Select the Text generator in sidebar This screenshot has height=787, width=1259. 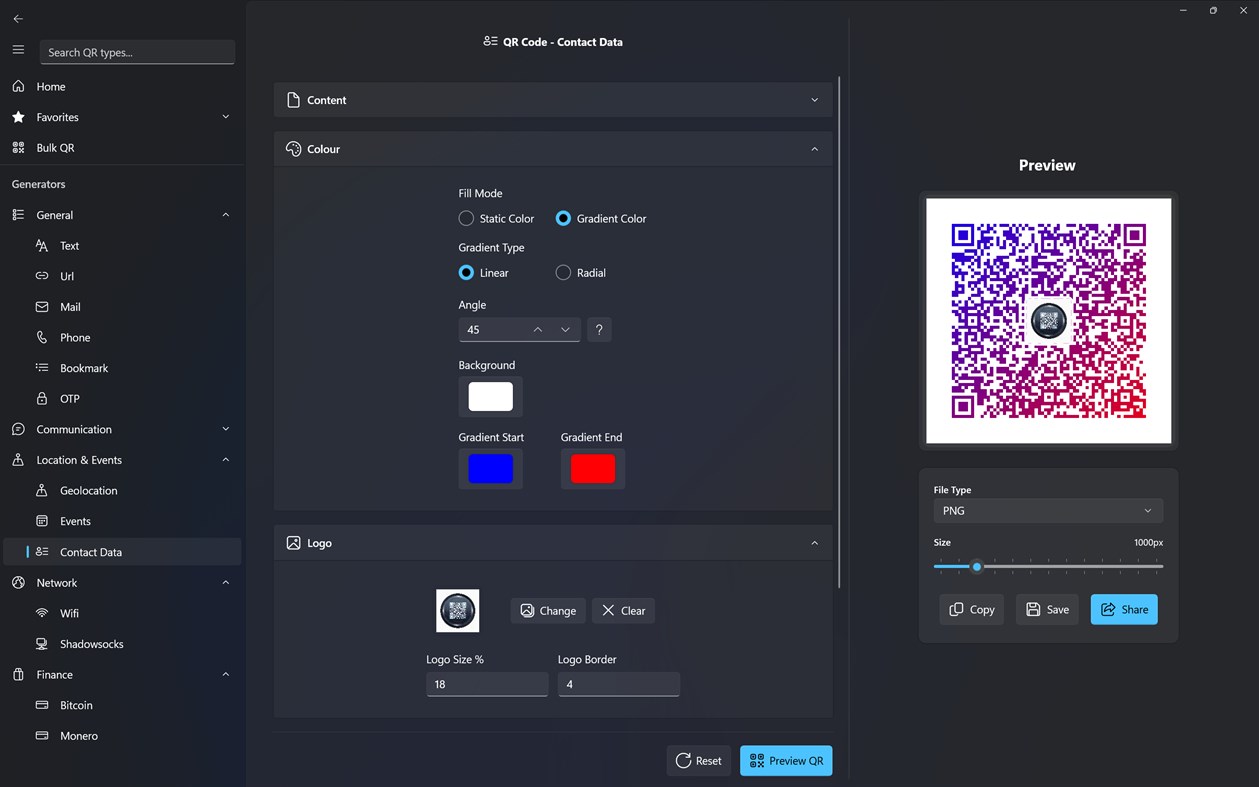pyautogui.click(x=70, y=245)
